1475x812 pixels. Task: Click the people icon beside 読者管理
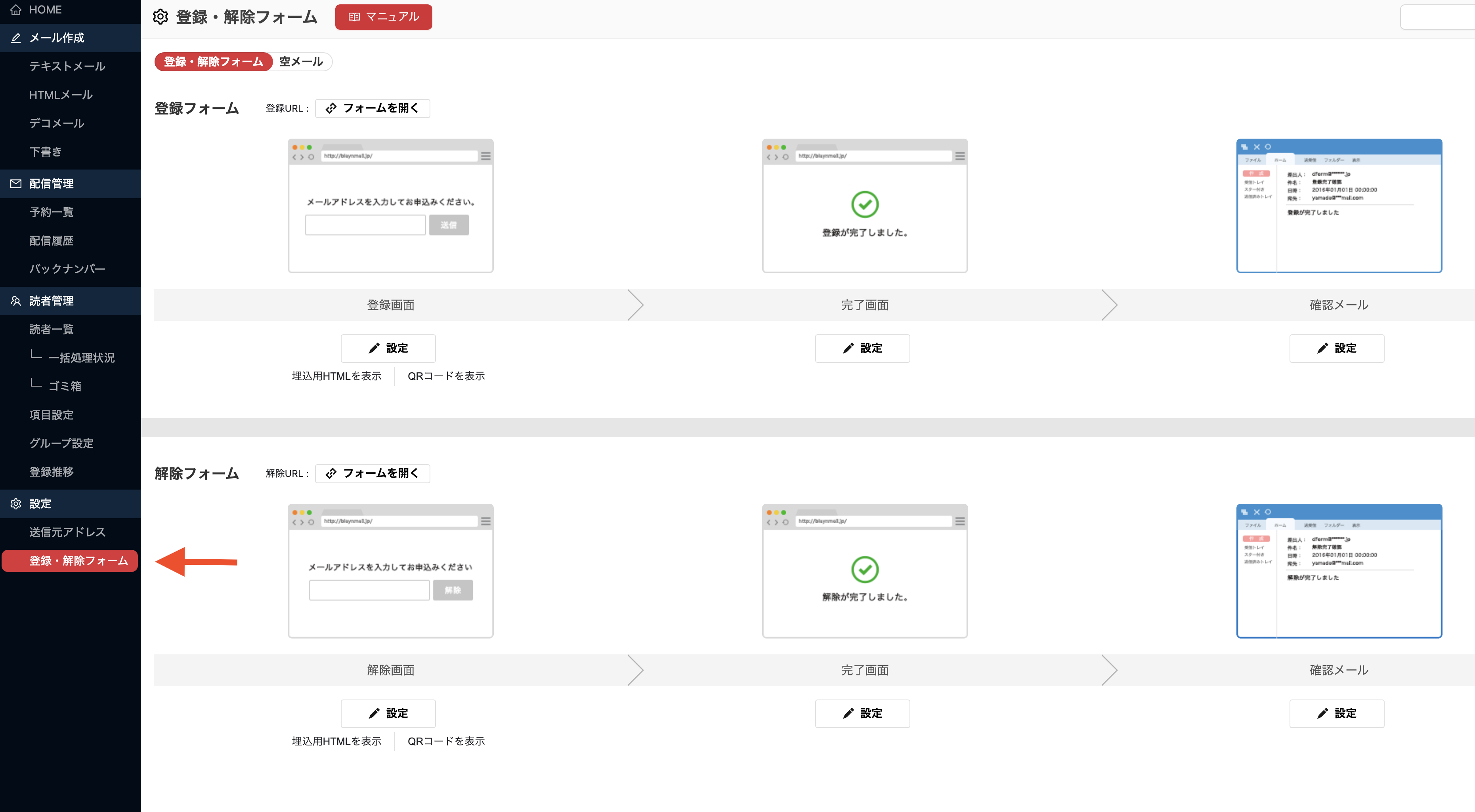(15, 301)
